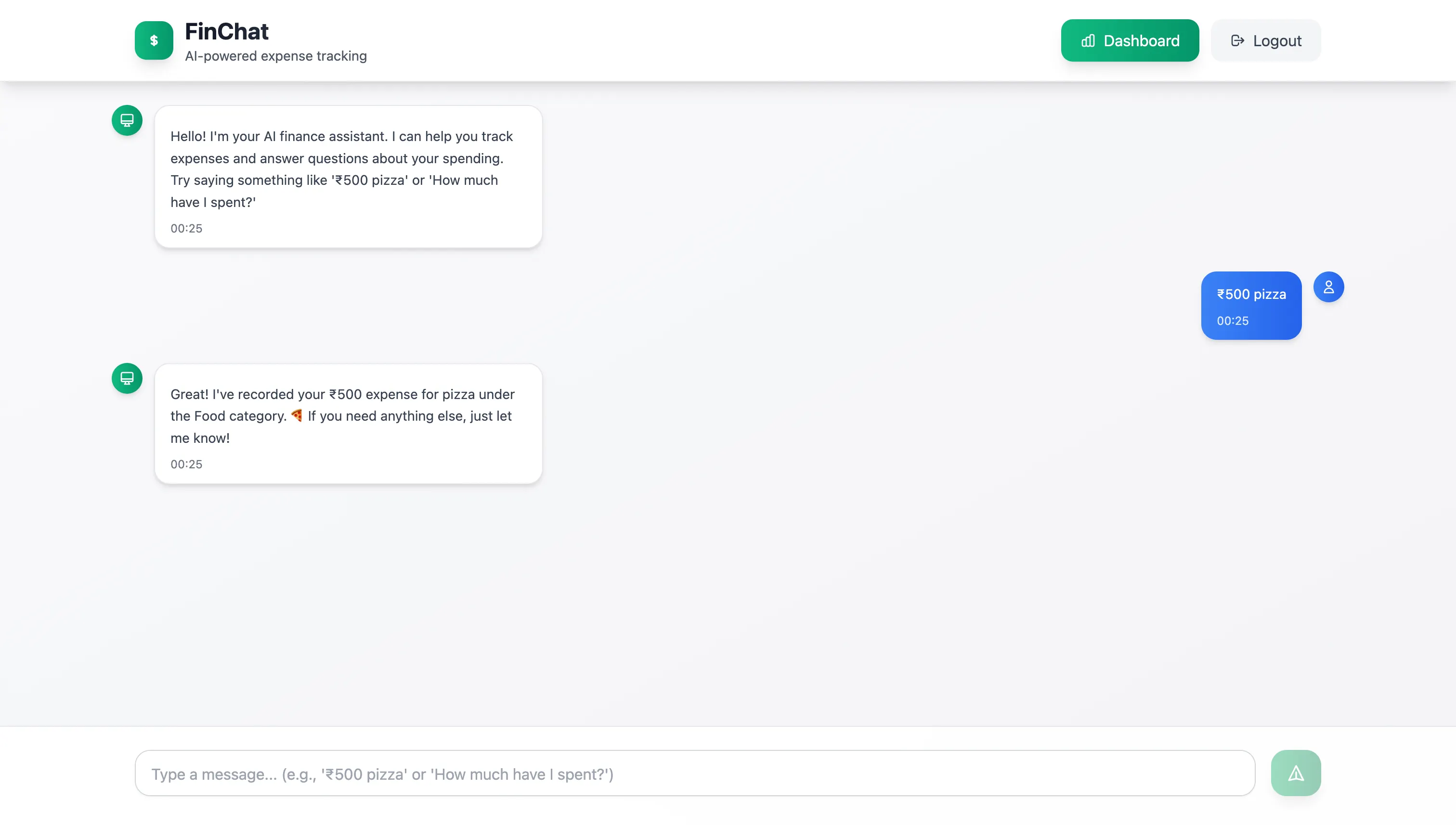The image size is (1456, 825).
Task: Click the send paper-plane icon
Action: (x=1295, y=773)
